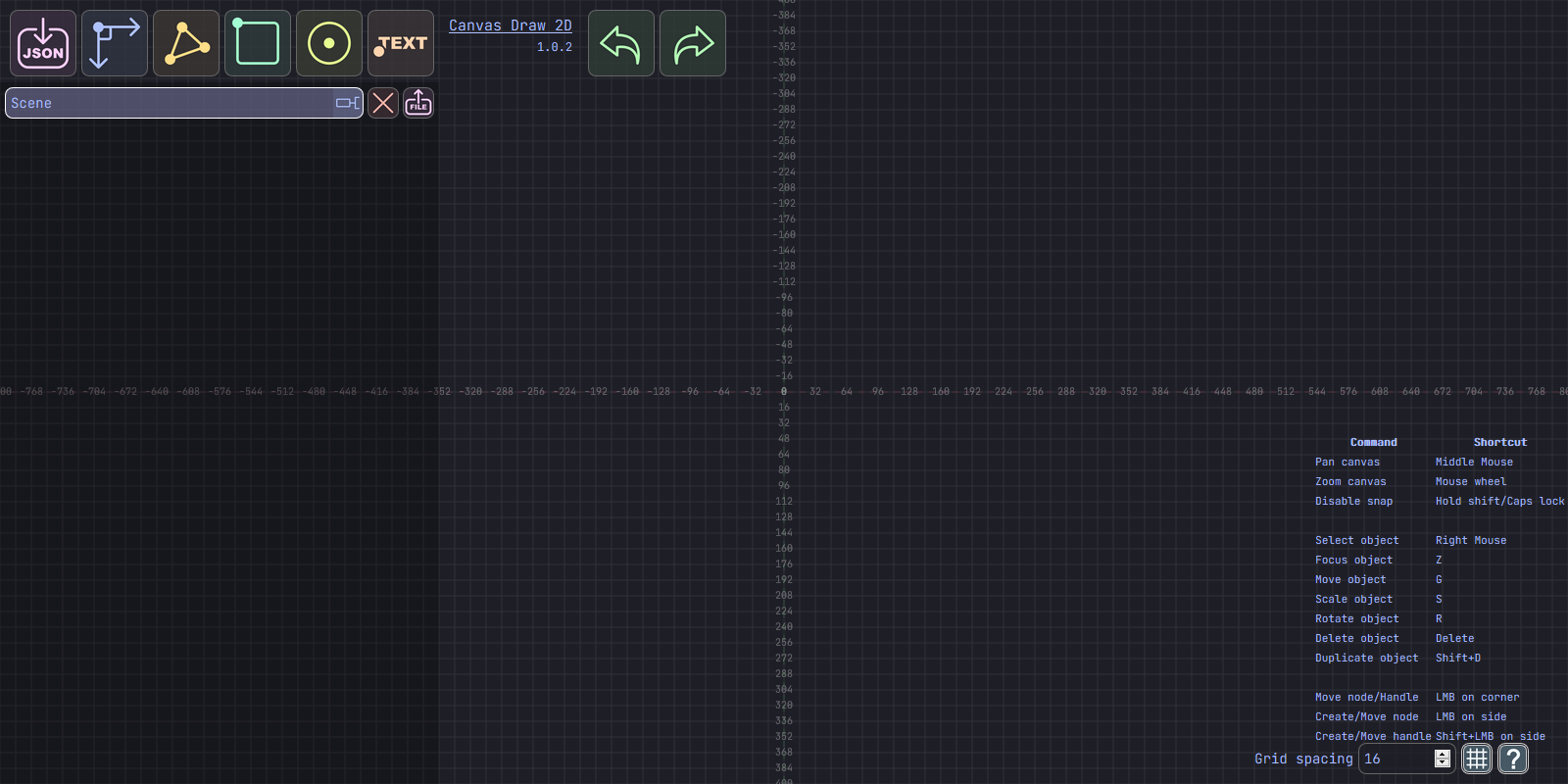Select the rectangle shape tool

pos(258,43)
